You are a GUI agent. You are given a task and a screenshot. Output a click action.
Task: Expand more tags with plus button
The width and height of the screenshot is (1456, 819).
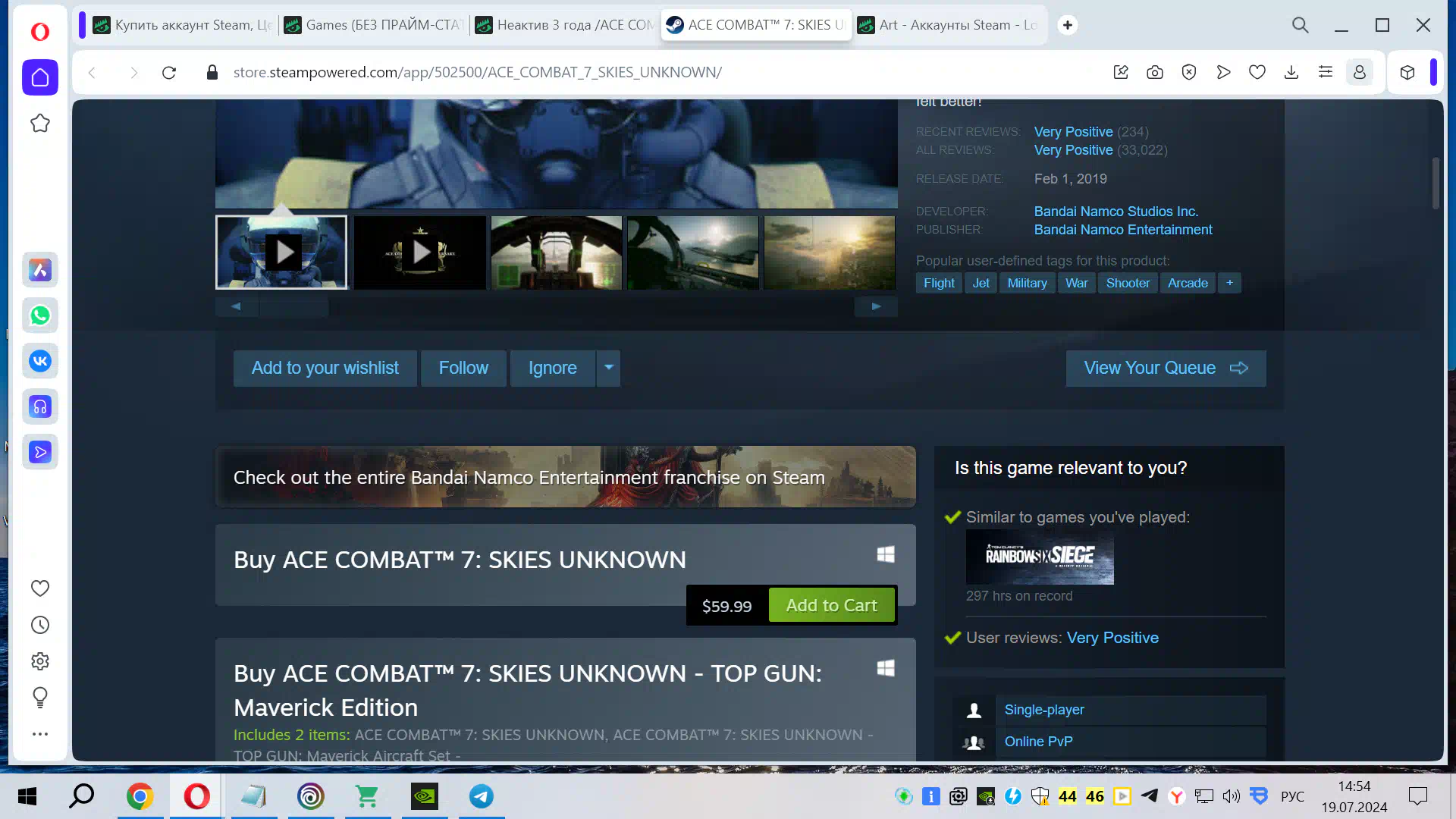[x=1229, y=283]
